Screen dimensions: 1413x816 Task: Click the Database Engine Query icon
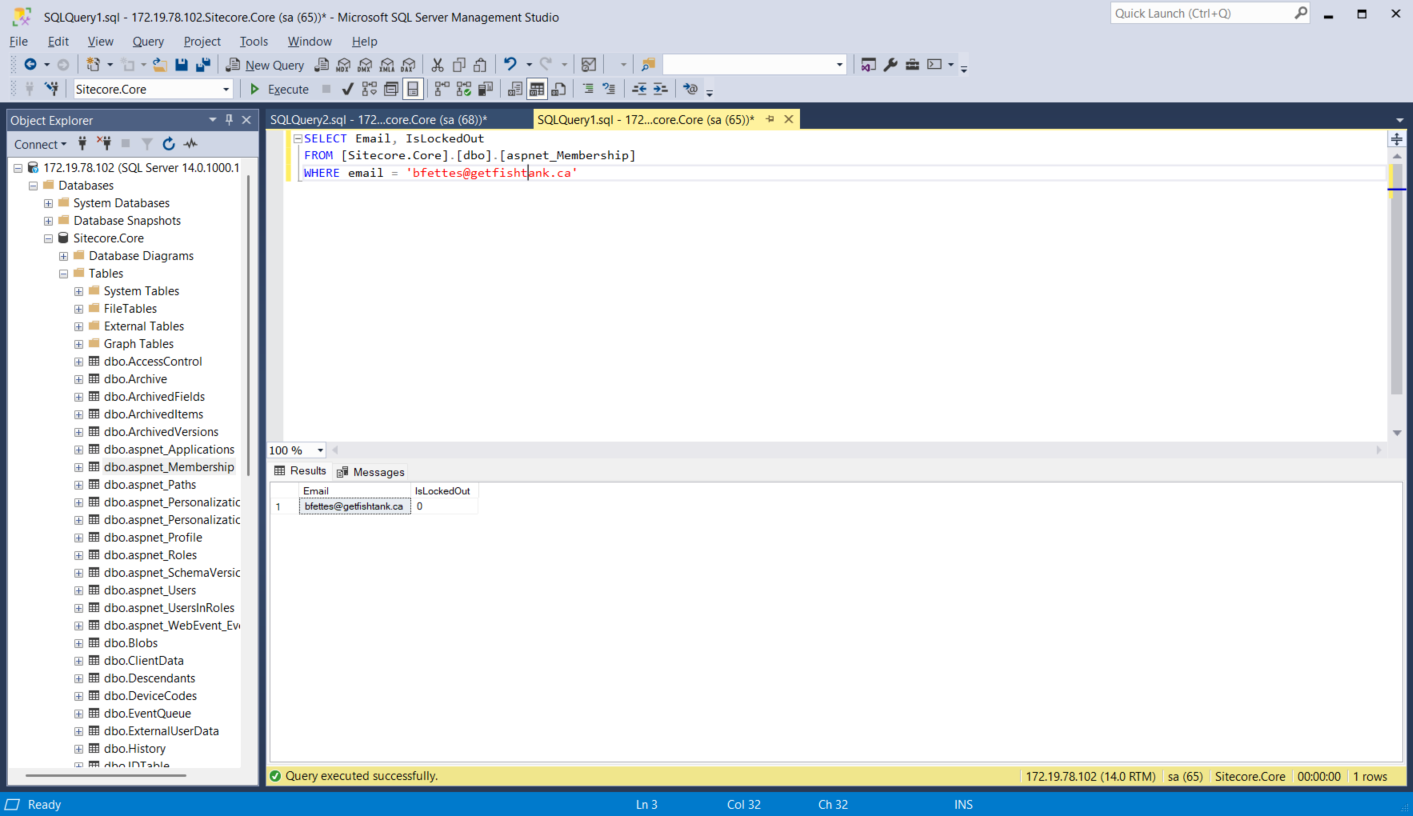321,64
